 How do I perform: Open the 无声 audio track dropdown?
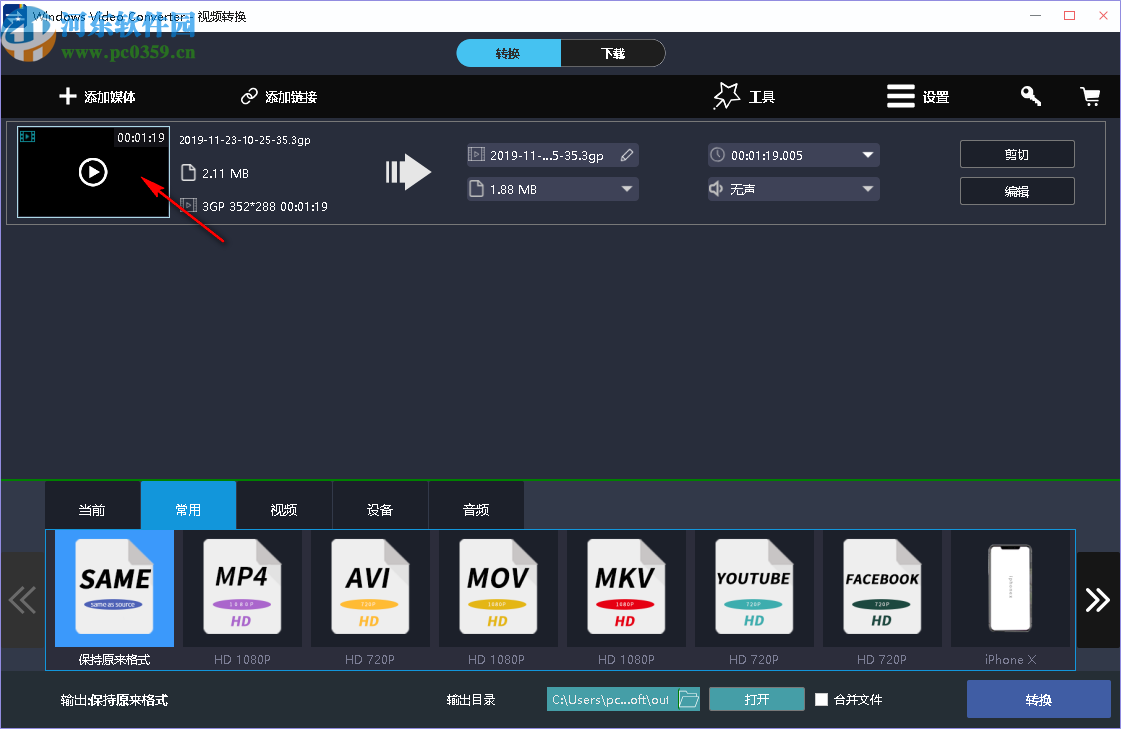click(869, 190)
